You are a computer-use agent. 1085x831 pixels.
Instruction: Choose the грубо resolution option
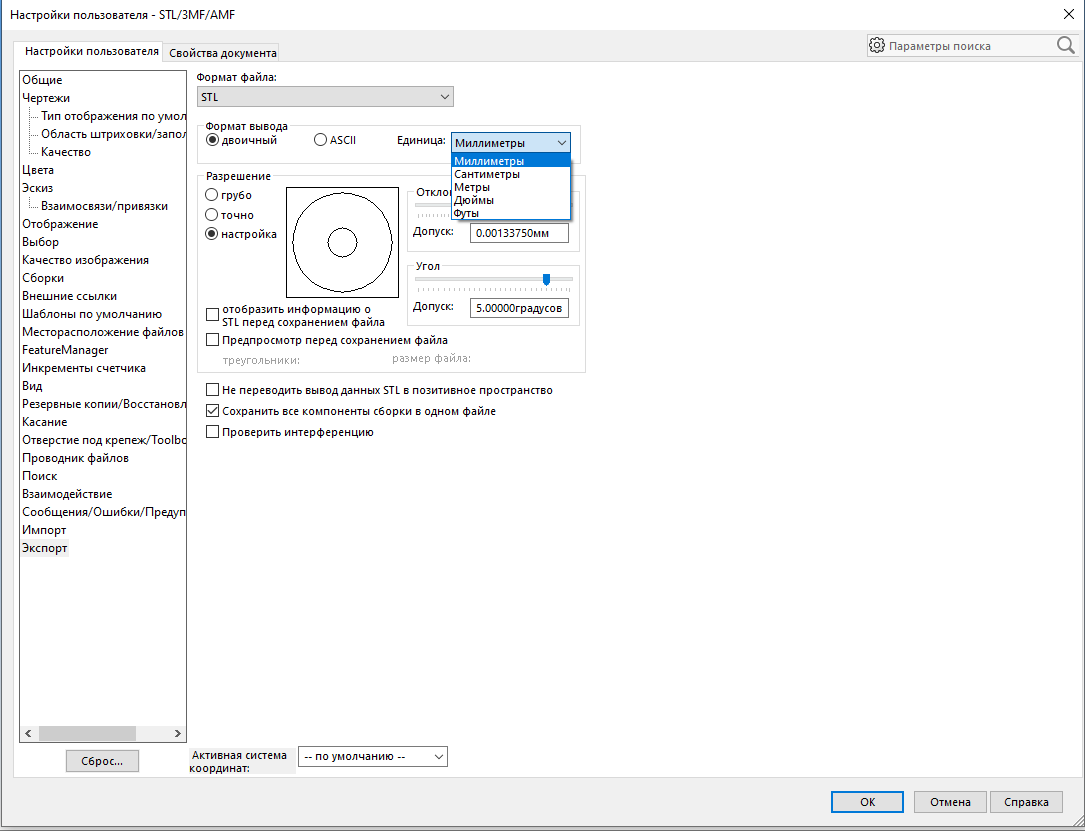point(212,195)
